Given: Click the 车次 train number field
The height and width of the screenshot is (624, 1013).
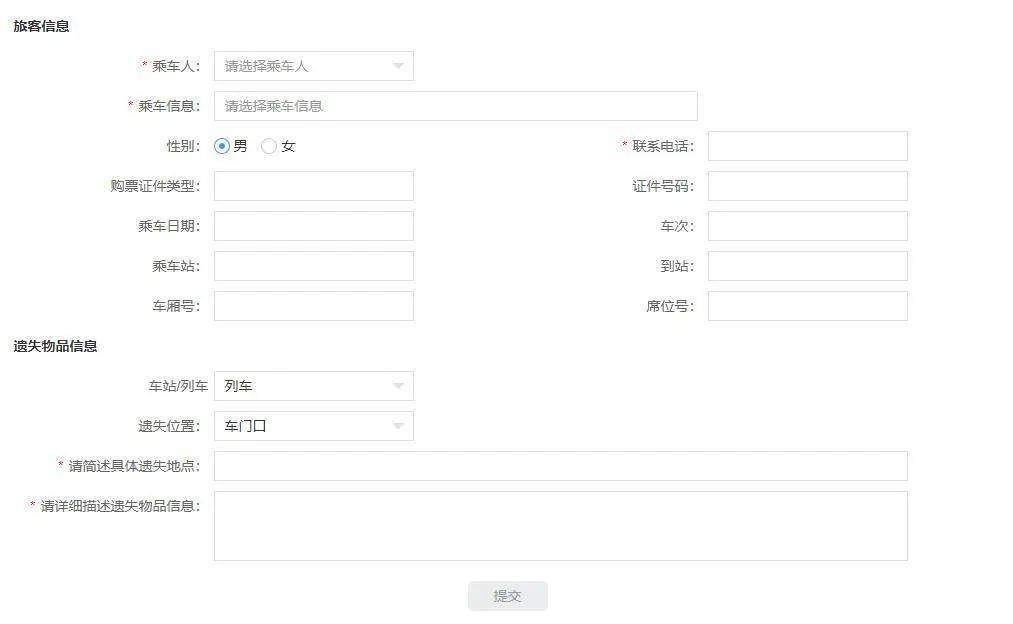Looking at the screenshot, I should (x=807, y=225).
